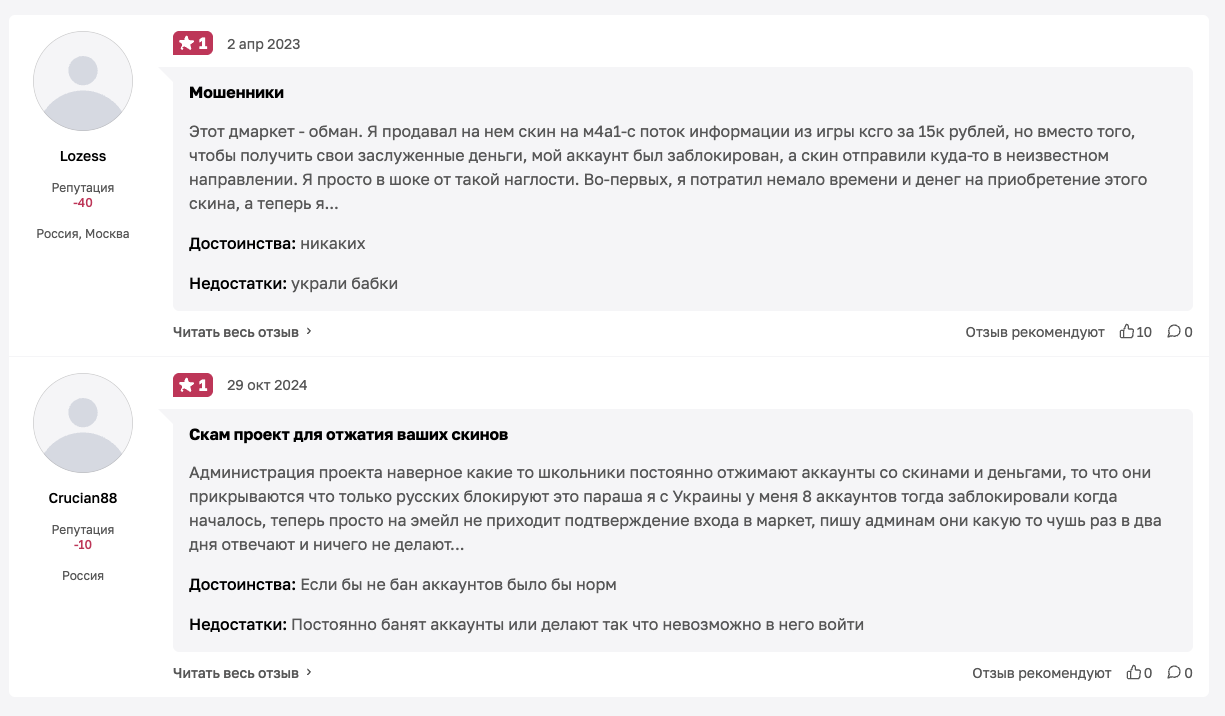Open Lozess user profile name
The image size is (1225, 716).
[83, 156]
